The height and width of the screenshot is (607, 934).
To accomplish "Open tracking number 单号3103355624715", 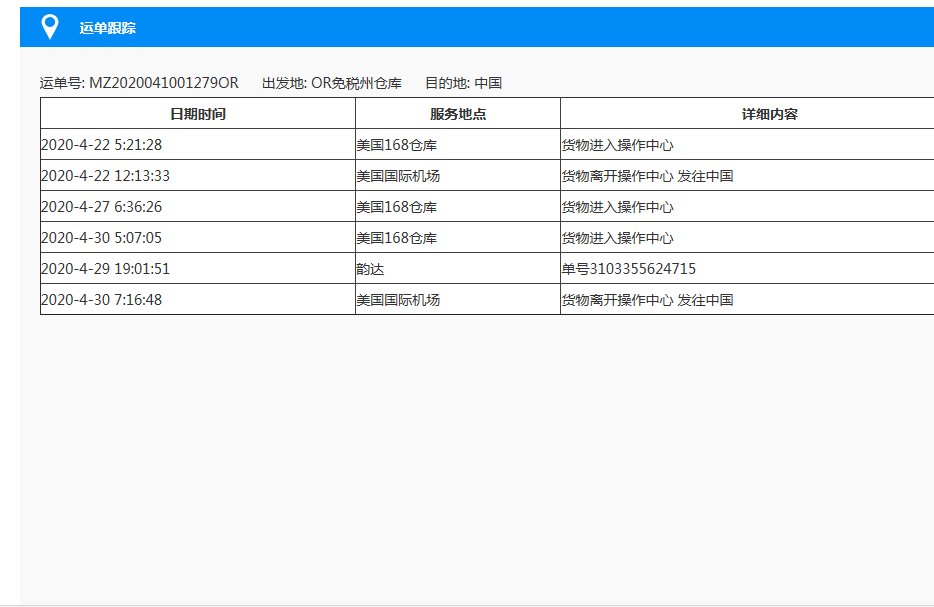I will click(x=628, y=268).
